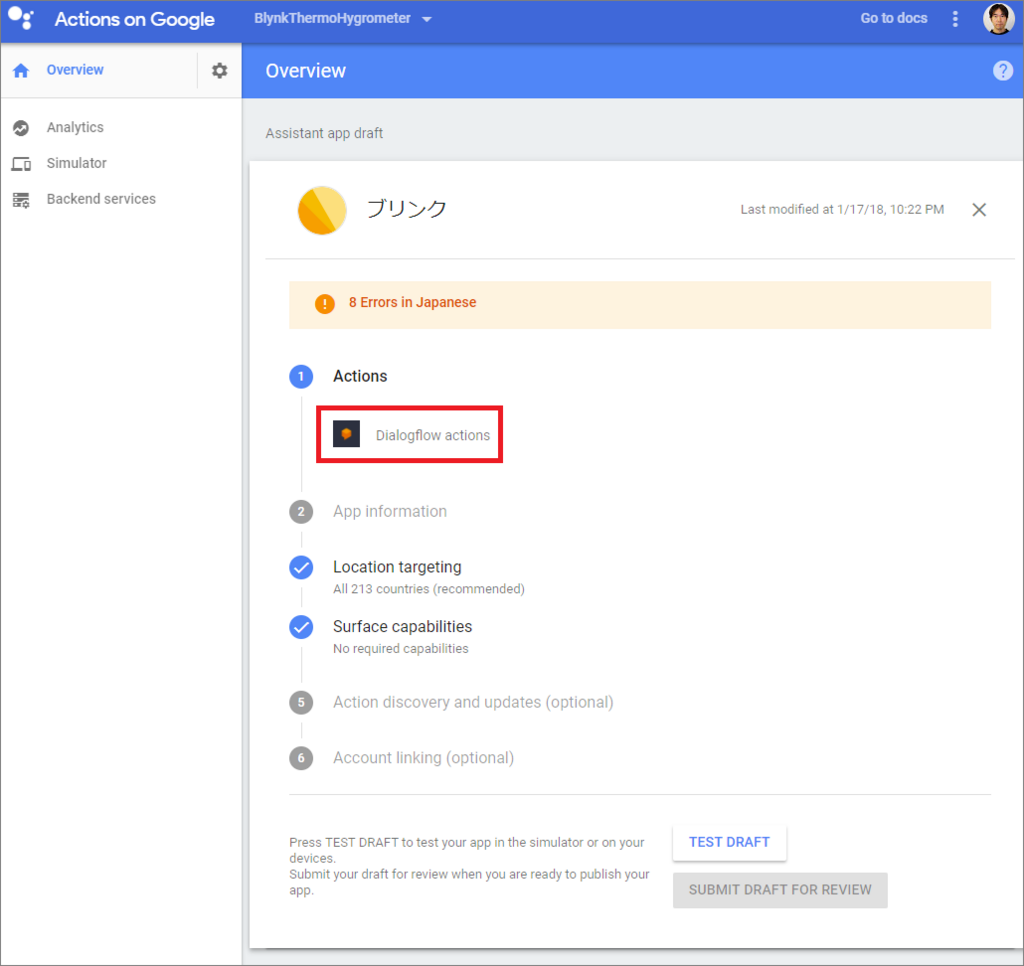Open the BlynkThermoHygrometer project dropdown
Image resolution: width=1024 pixels, height=966 pixels.
[343, 18]
